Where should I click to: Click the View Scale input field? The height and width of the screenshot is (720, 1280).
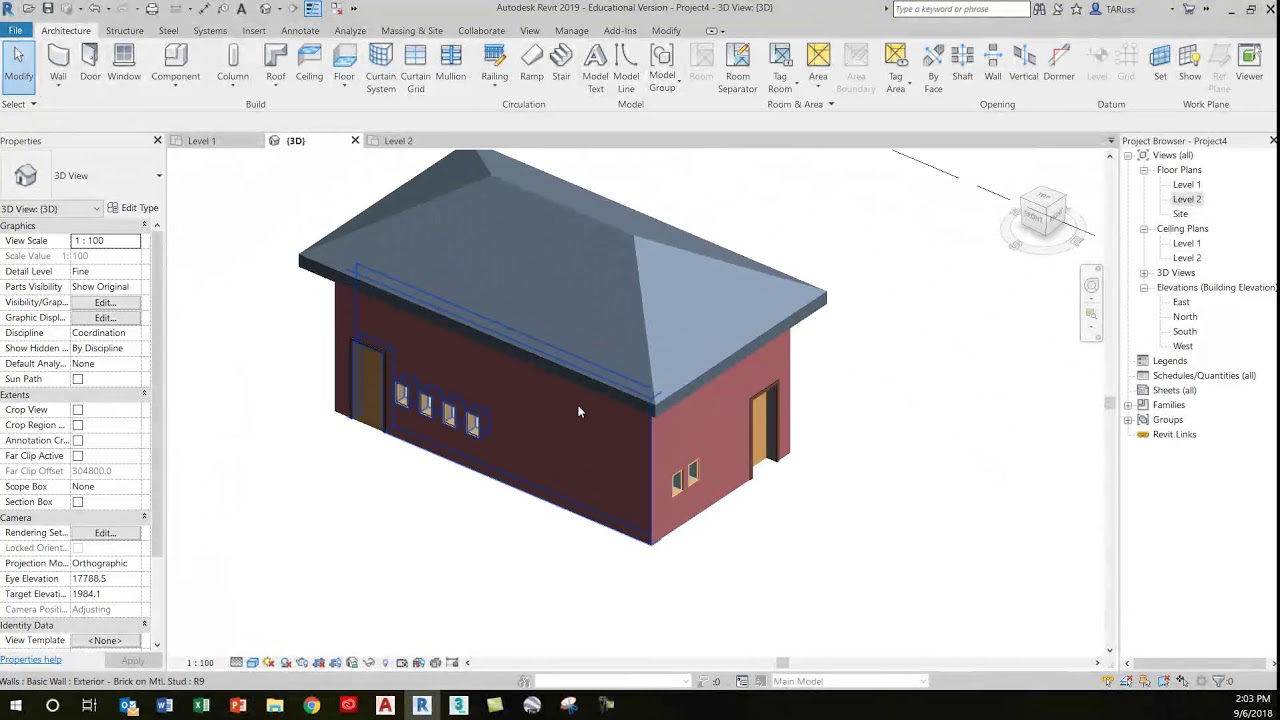106,241
